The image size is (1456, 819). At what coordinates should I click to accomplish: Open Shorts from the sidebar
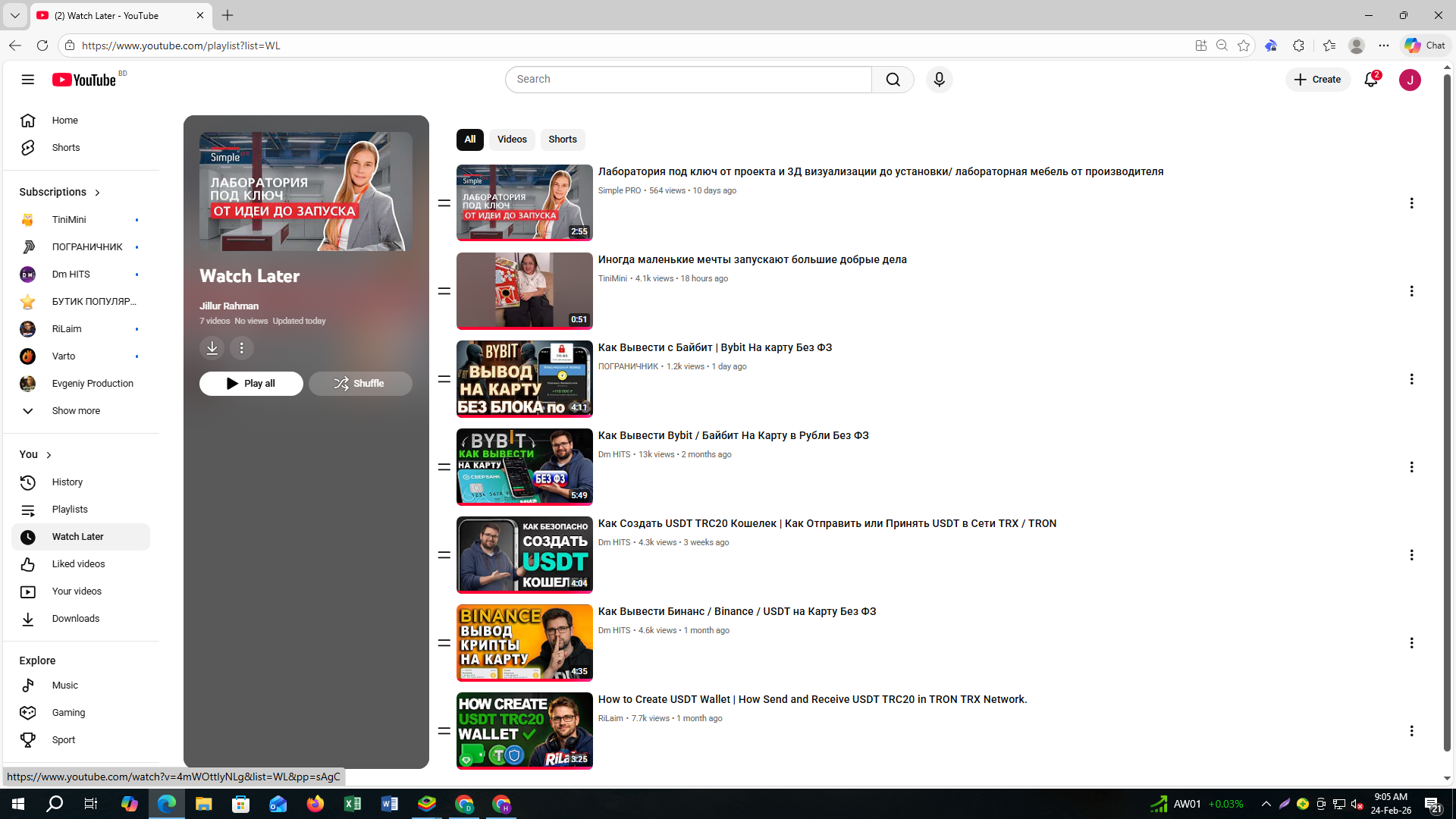[66, 148]
